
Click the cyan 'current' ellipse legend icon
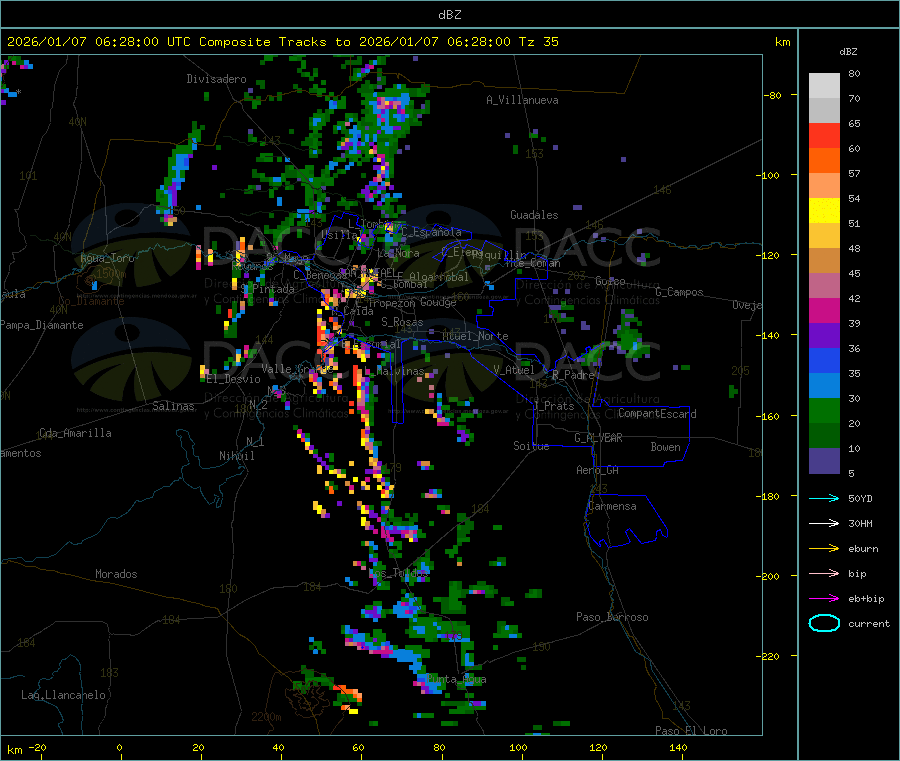coord(824,623)
